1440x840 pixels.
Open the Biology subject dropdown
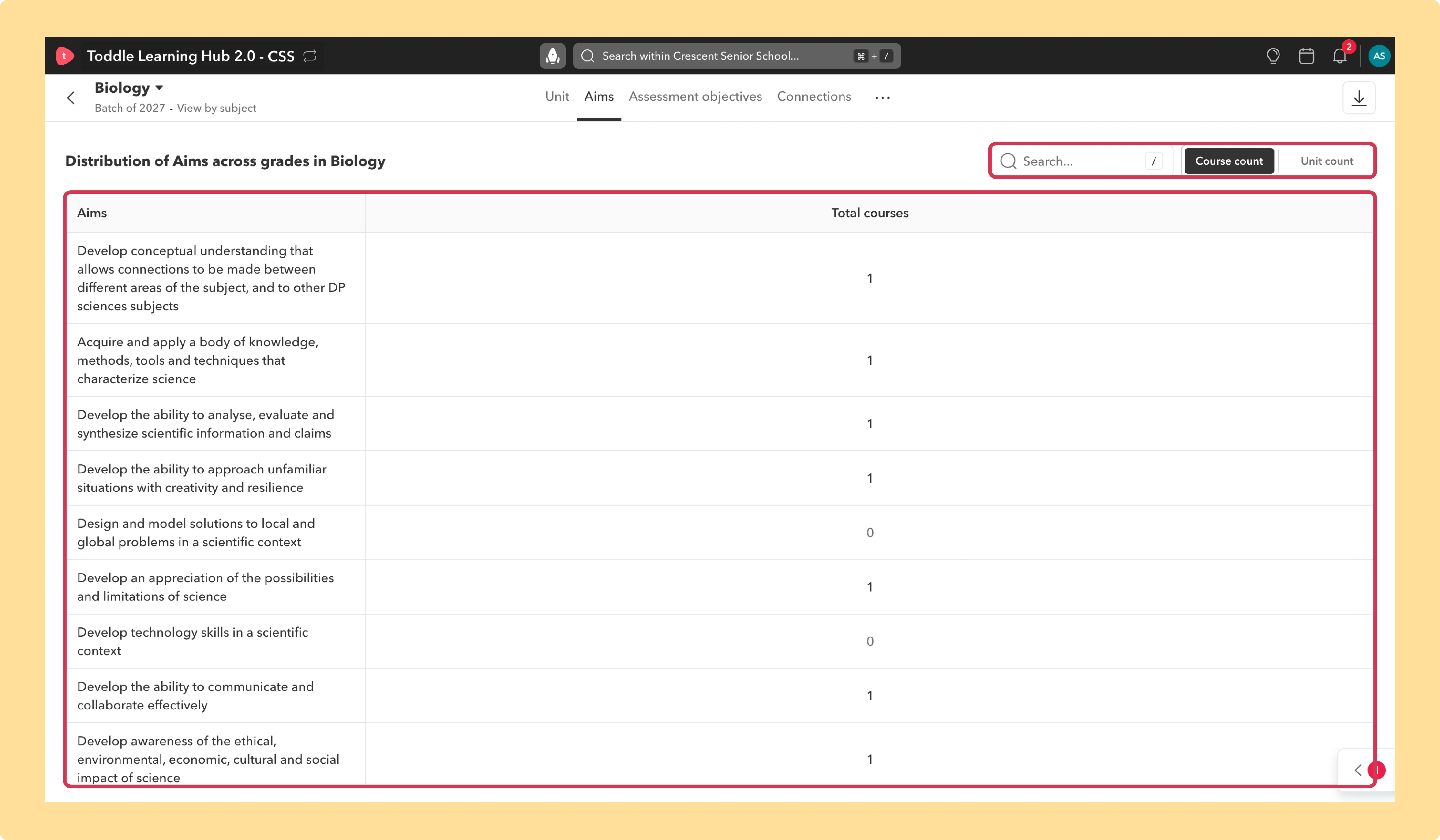point(129,88)
